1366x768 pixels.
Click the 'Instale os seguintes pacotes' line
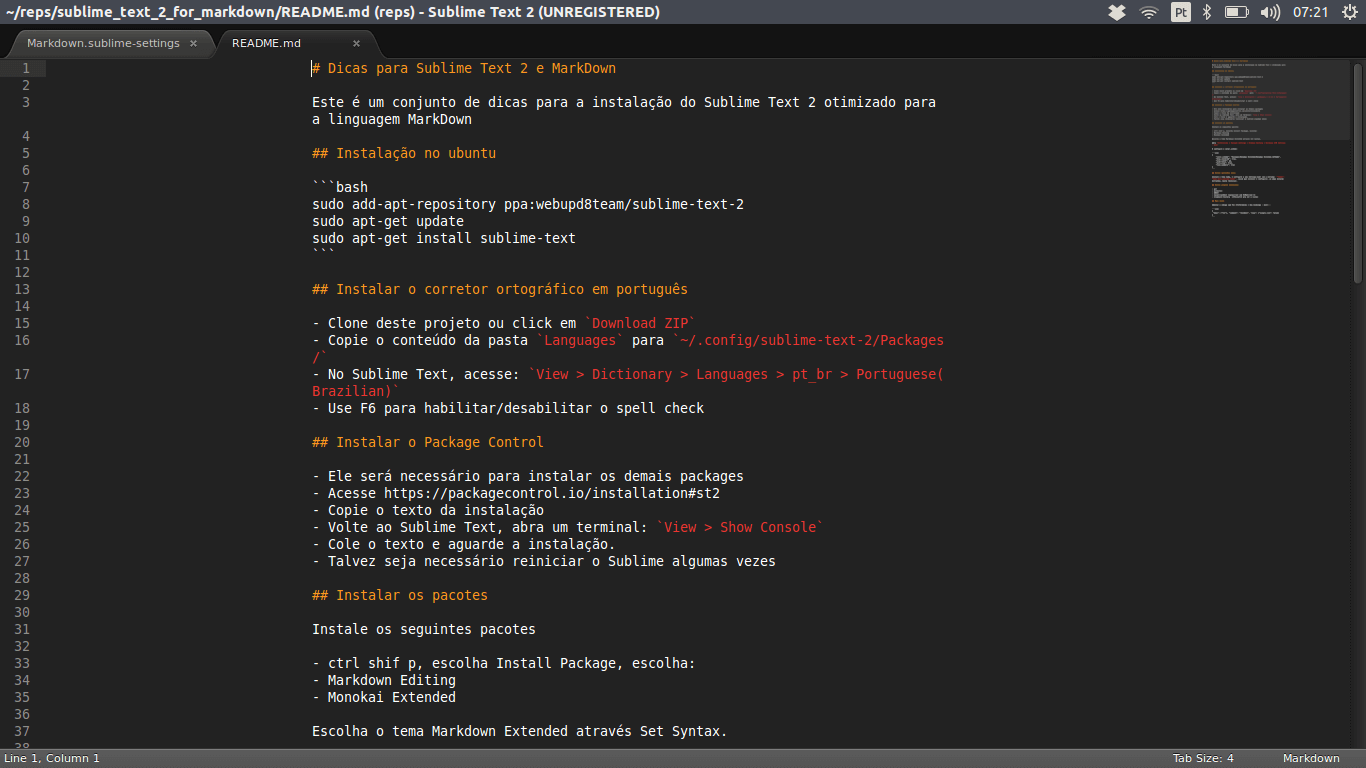[x=424, y=629]
